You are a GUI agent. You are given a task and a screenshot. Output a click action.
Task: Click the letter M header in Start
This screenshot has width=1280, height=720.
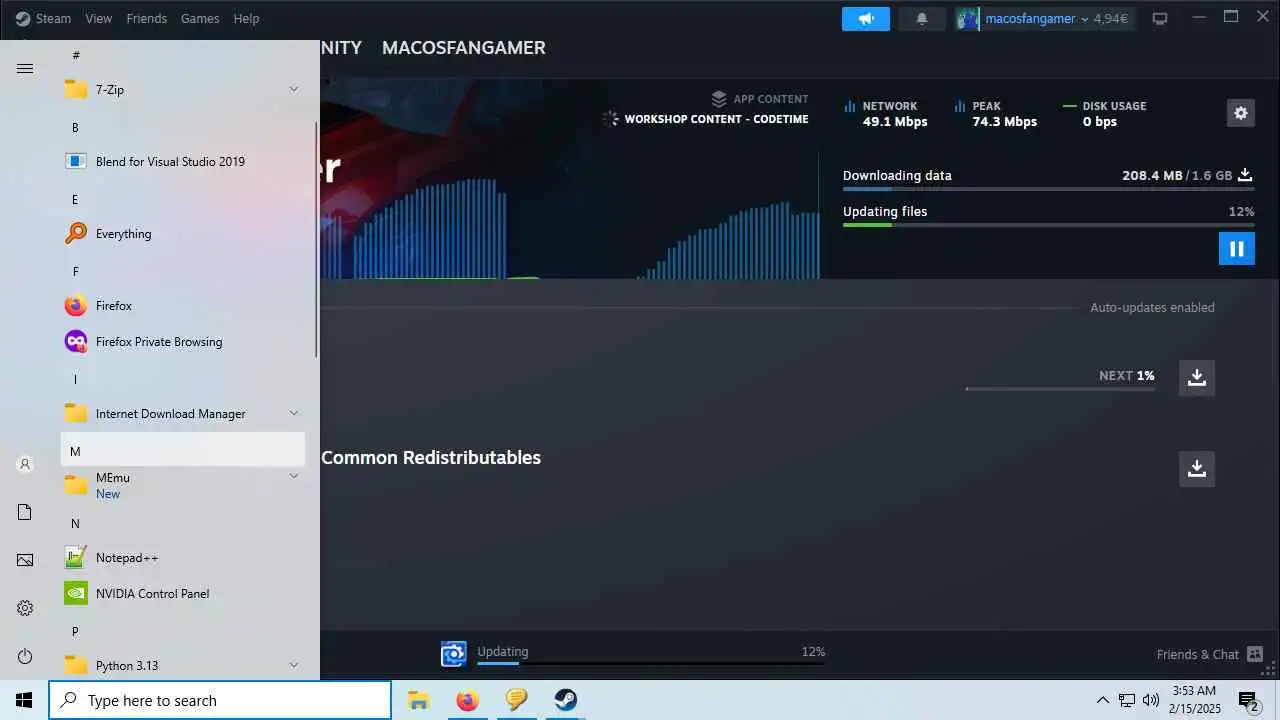tap(183, 450)
